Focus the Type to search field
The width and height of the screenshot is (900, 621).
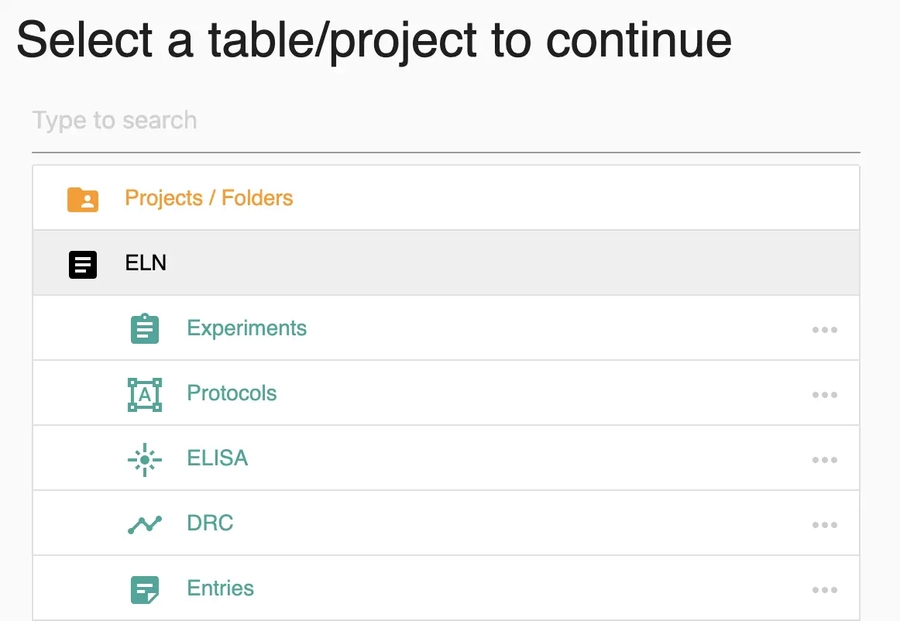coord(445,121)
